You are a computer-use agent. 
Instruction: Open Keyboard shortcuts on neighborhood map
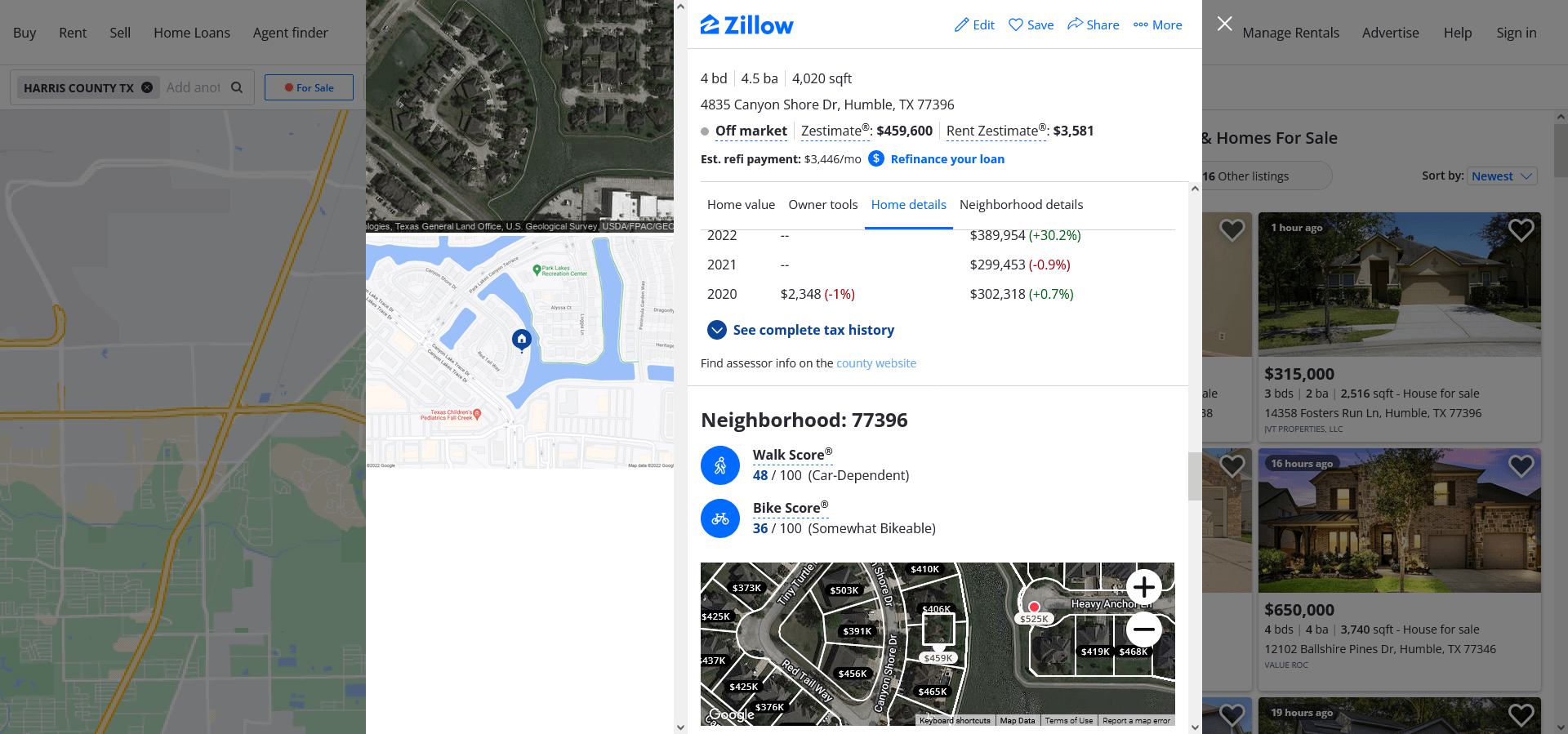pyautogui.click(x=955, y=721)
